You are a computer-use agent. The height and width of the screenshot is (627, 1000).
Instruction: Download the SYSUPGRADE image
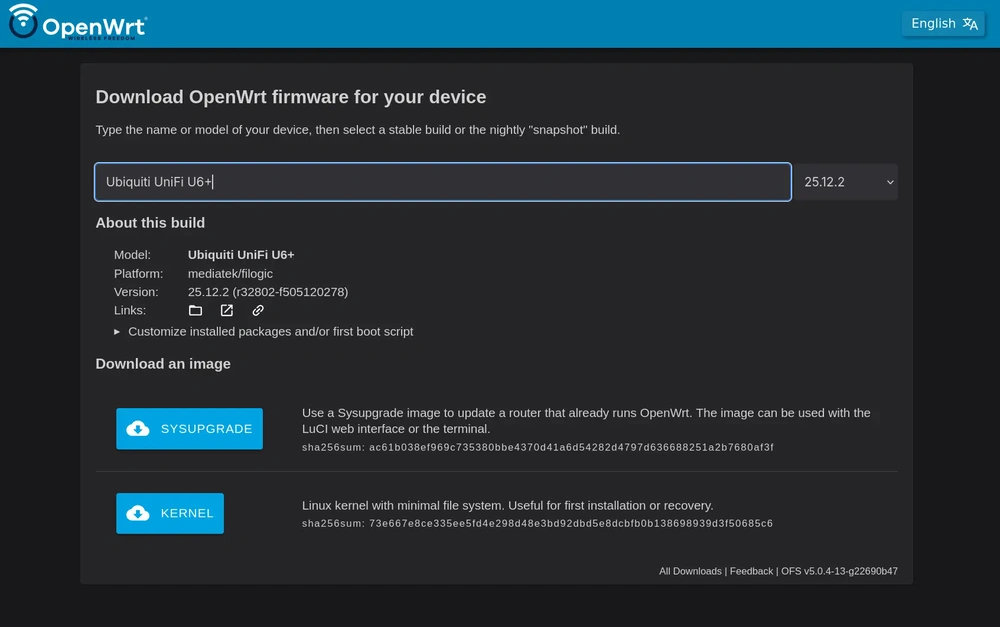click(x=189, y=429)
